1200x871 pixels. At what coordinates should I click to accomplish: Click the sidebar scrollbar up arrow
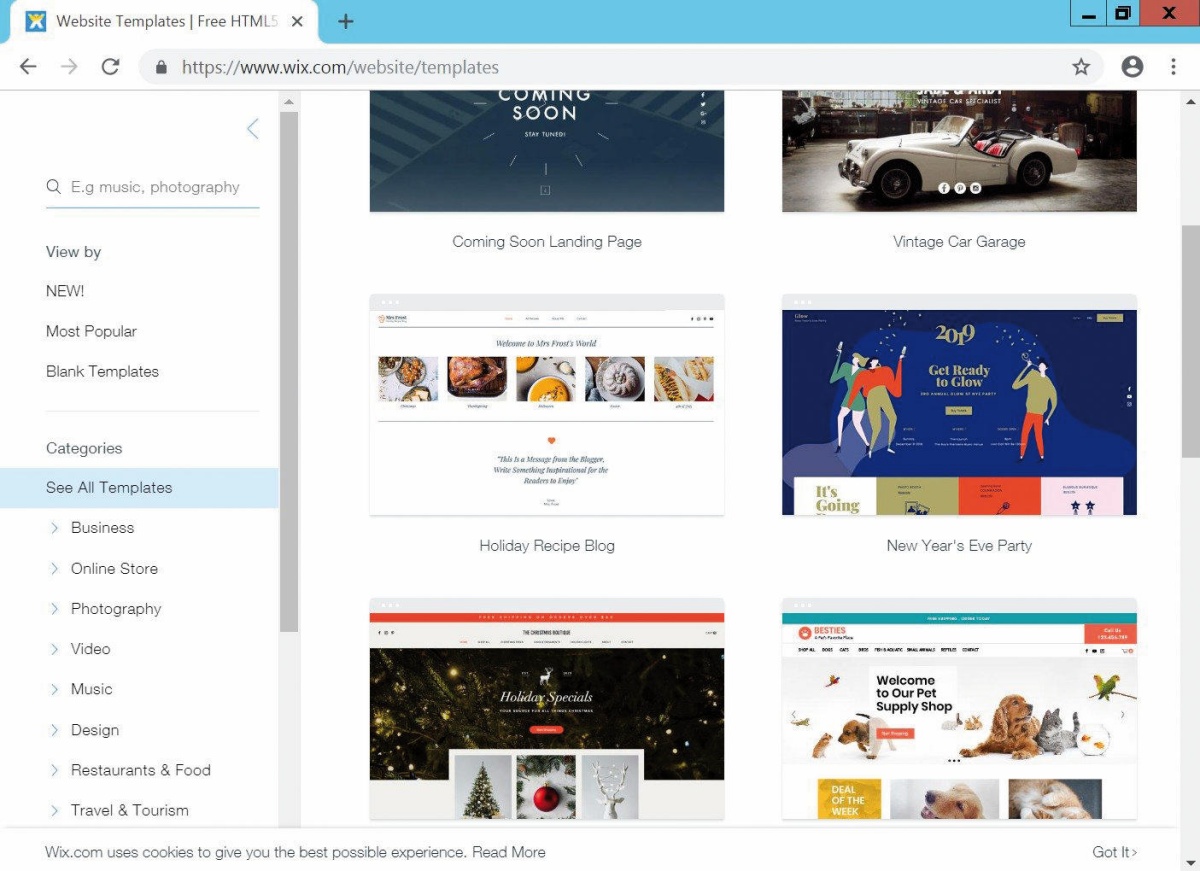(x=289, y=102)
